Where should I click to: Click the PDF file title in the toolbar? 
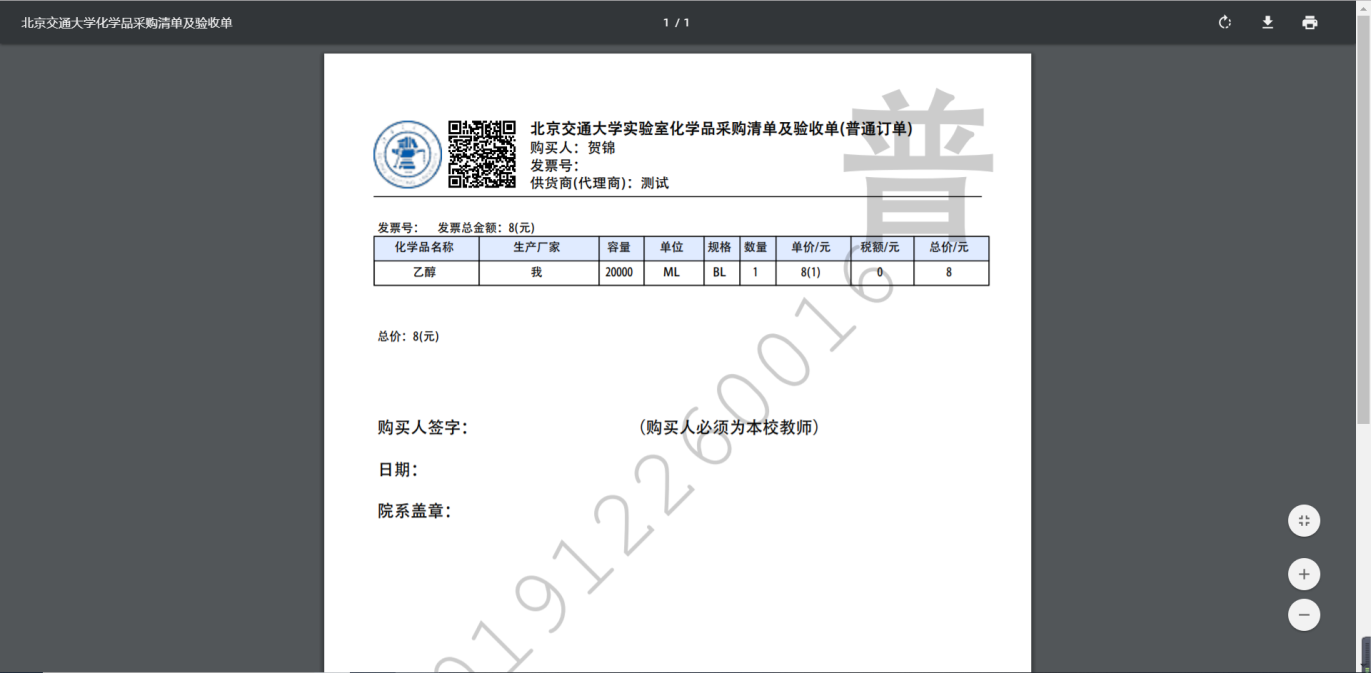[x=127, y=22]
